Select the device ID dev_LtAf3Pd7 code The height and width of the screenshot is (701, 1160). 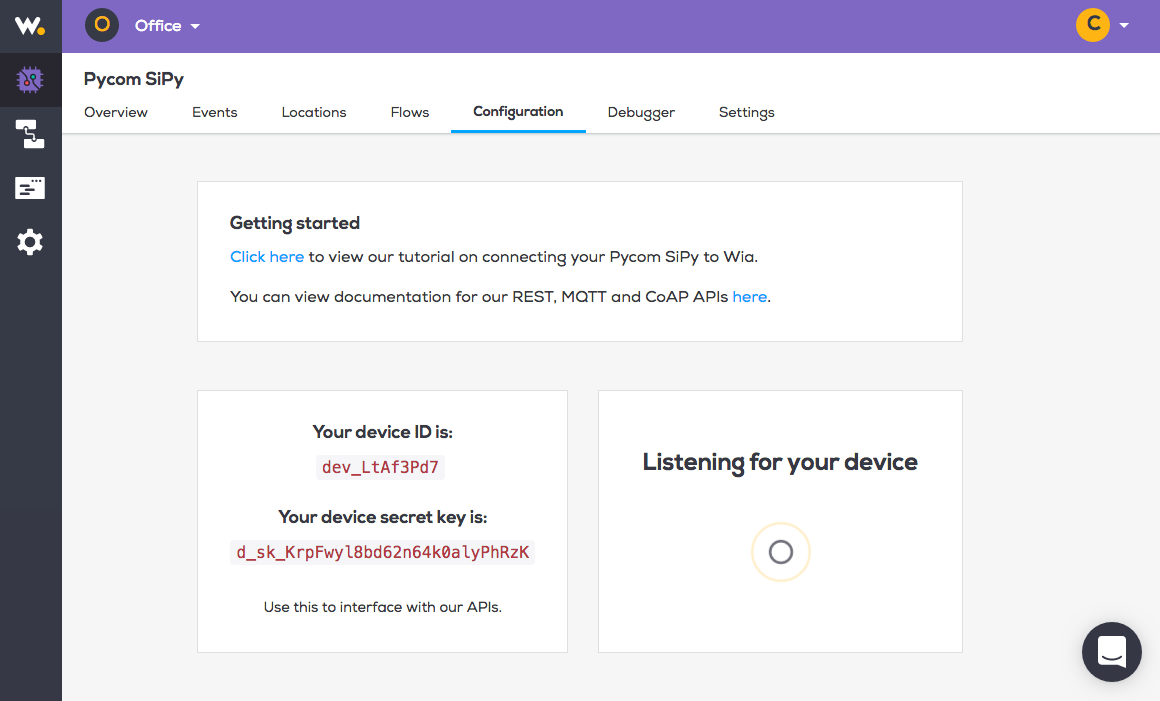point(380,467)
